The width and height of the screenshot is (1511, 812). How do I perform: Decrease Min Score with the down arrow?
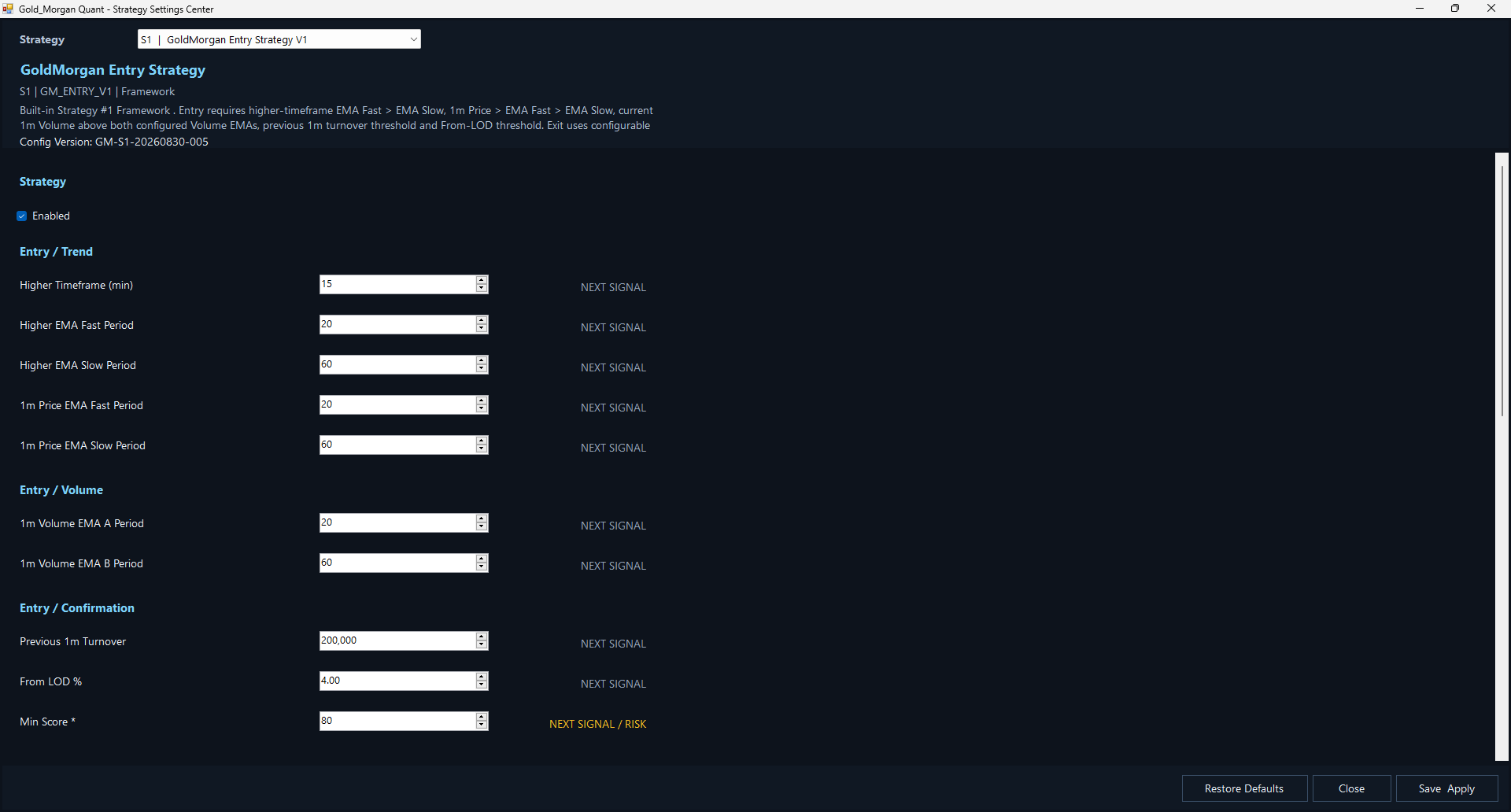[482, 725]
